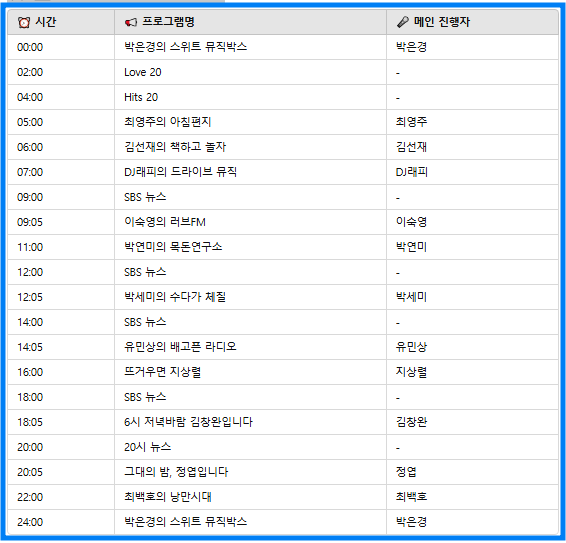The image size is (566, 543).
Task: Select 유민상의 배고픈 라디오 program
Action: (x=180, y=347)
